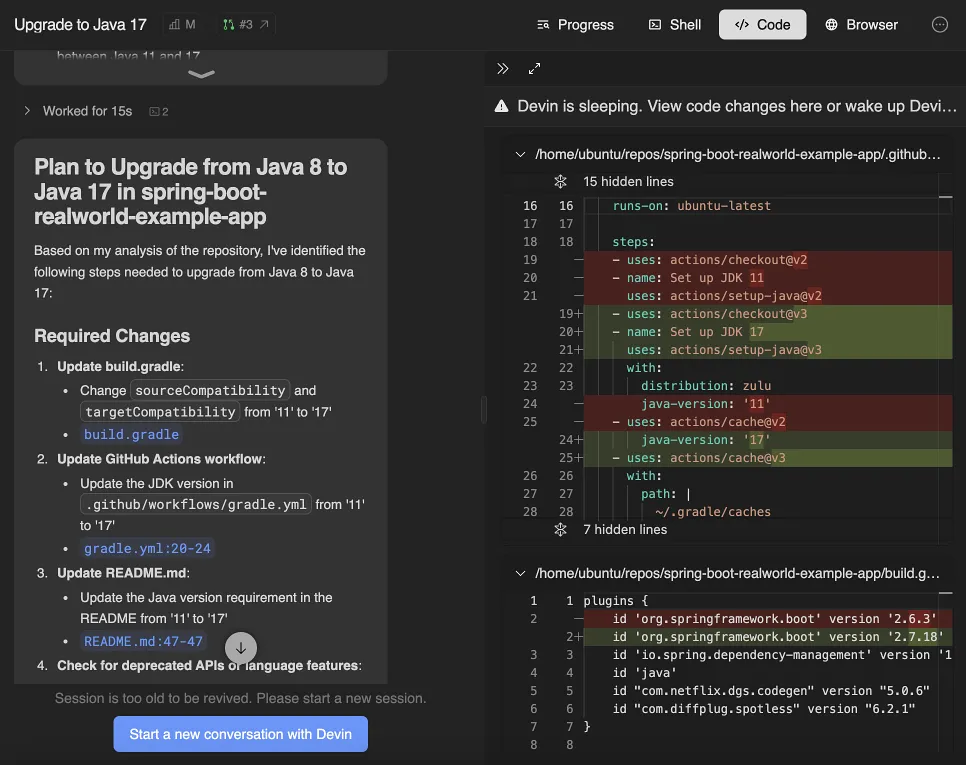Open the build.gradle file reference
The height and width of the screenshot is (765, 966).
(131, 434)
